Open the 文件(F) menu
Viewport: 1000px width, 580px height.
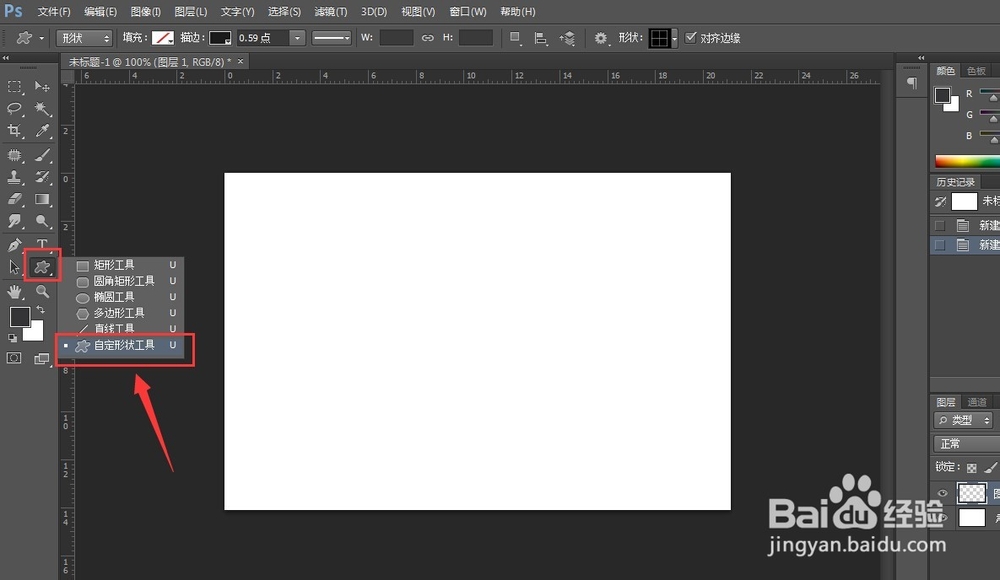pyautogui.click(x=54, y=11)
